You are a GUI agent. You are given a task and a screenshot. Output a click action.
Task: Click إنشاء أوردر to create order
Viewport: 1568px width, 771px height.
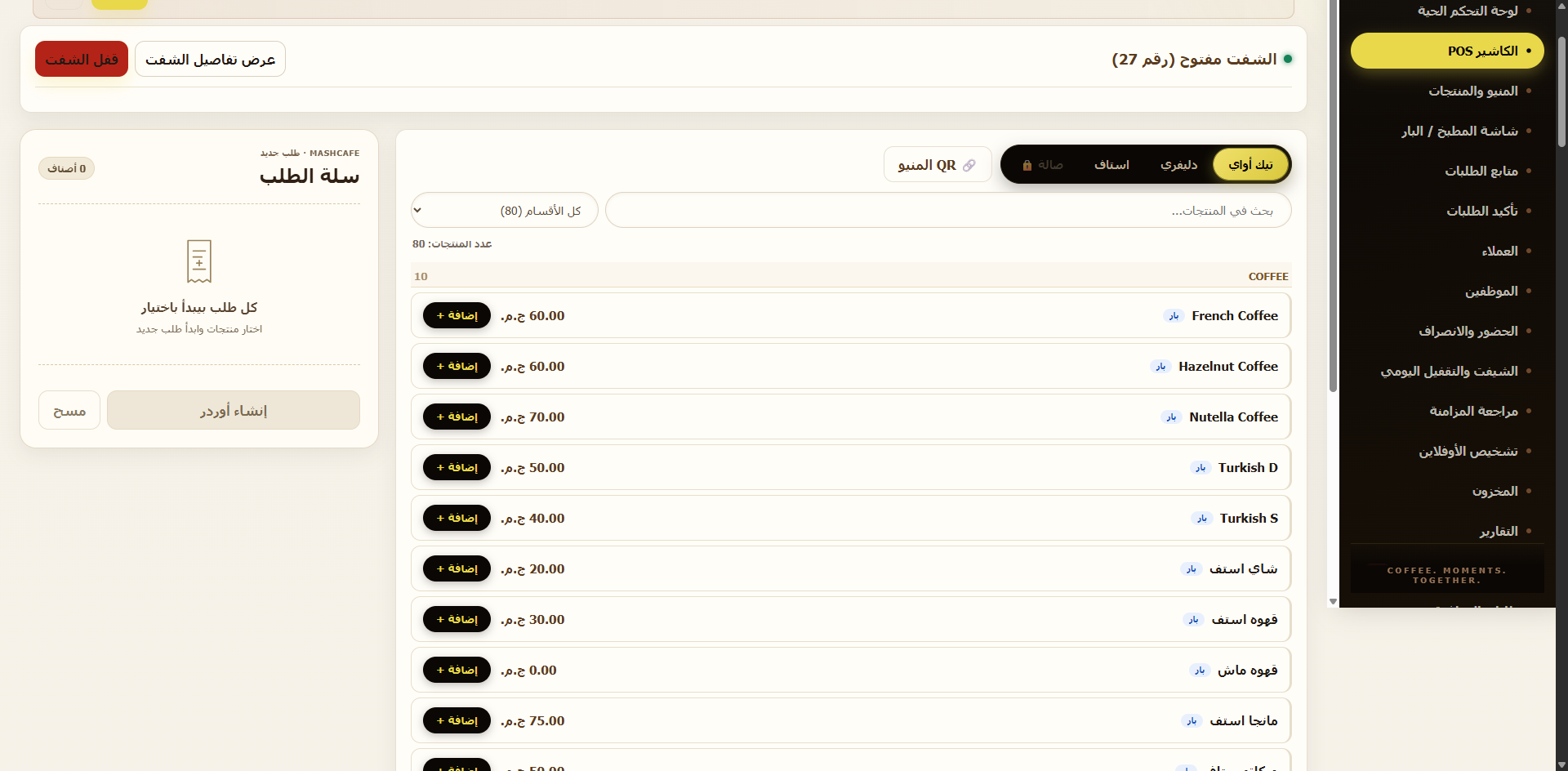[x=234, y=410]
